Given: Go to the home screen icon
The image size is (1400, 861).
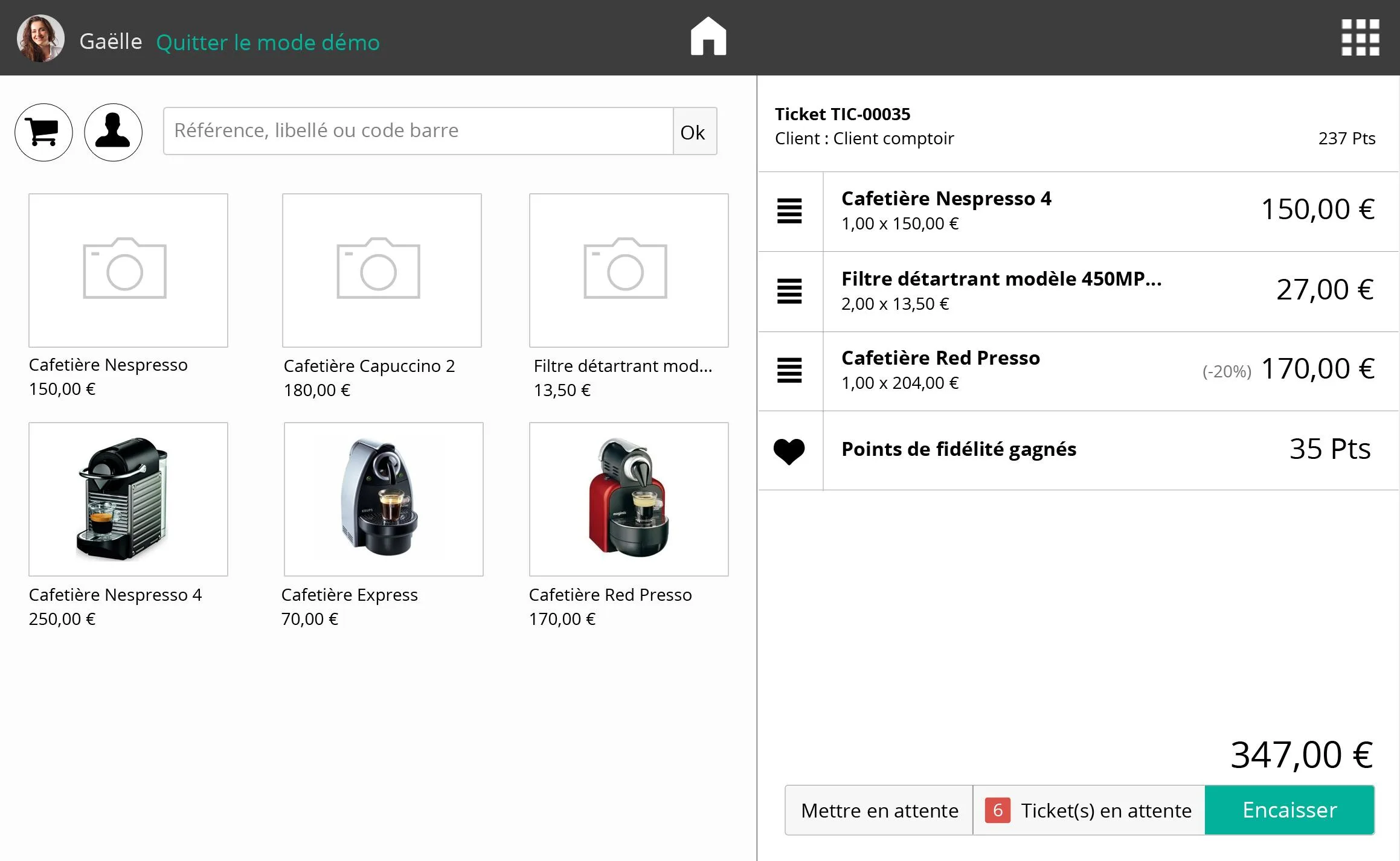Looking at the screenshot, I should (708, 36).
